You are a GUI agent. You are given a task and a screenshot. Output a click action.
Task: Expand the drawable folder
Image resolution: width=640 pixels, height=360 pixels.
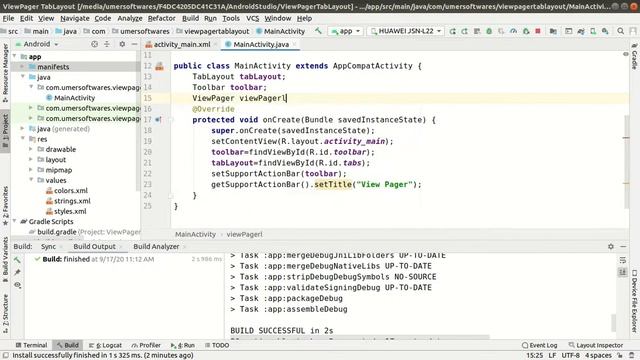click(x=31, y=149)
